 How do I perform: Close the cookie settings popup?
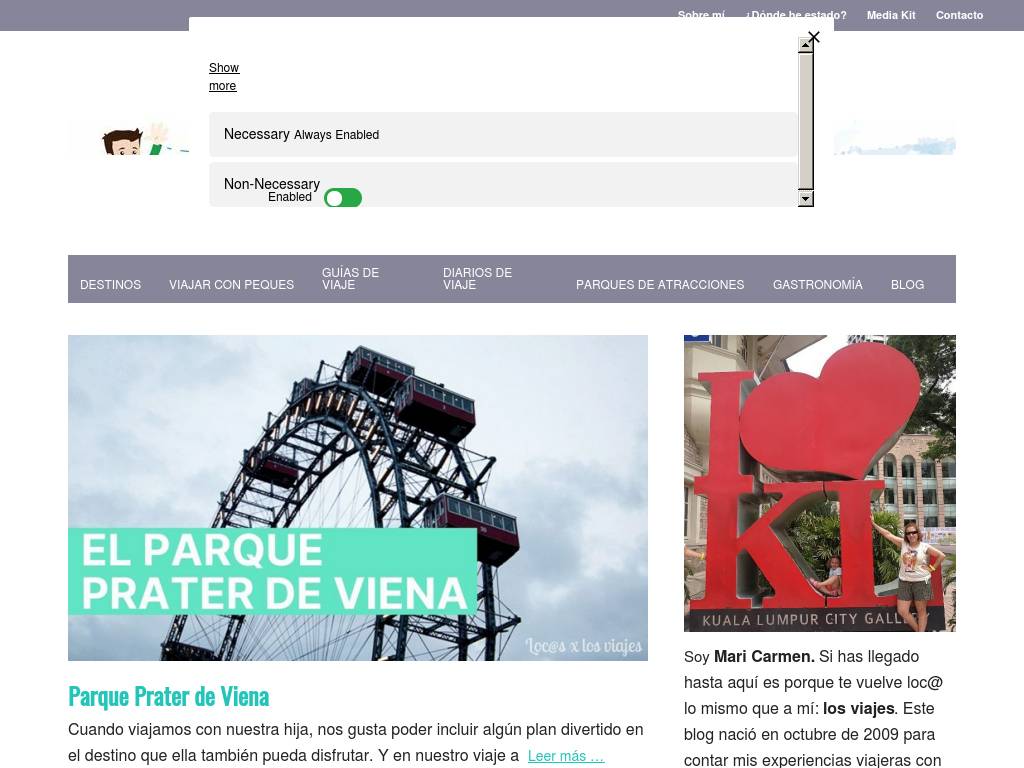[813, 37]
